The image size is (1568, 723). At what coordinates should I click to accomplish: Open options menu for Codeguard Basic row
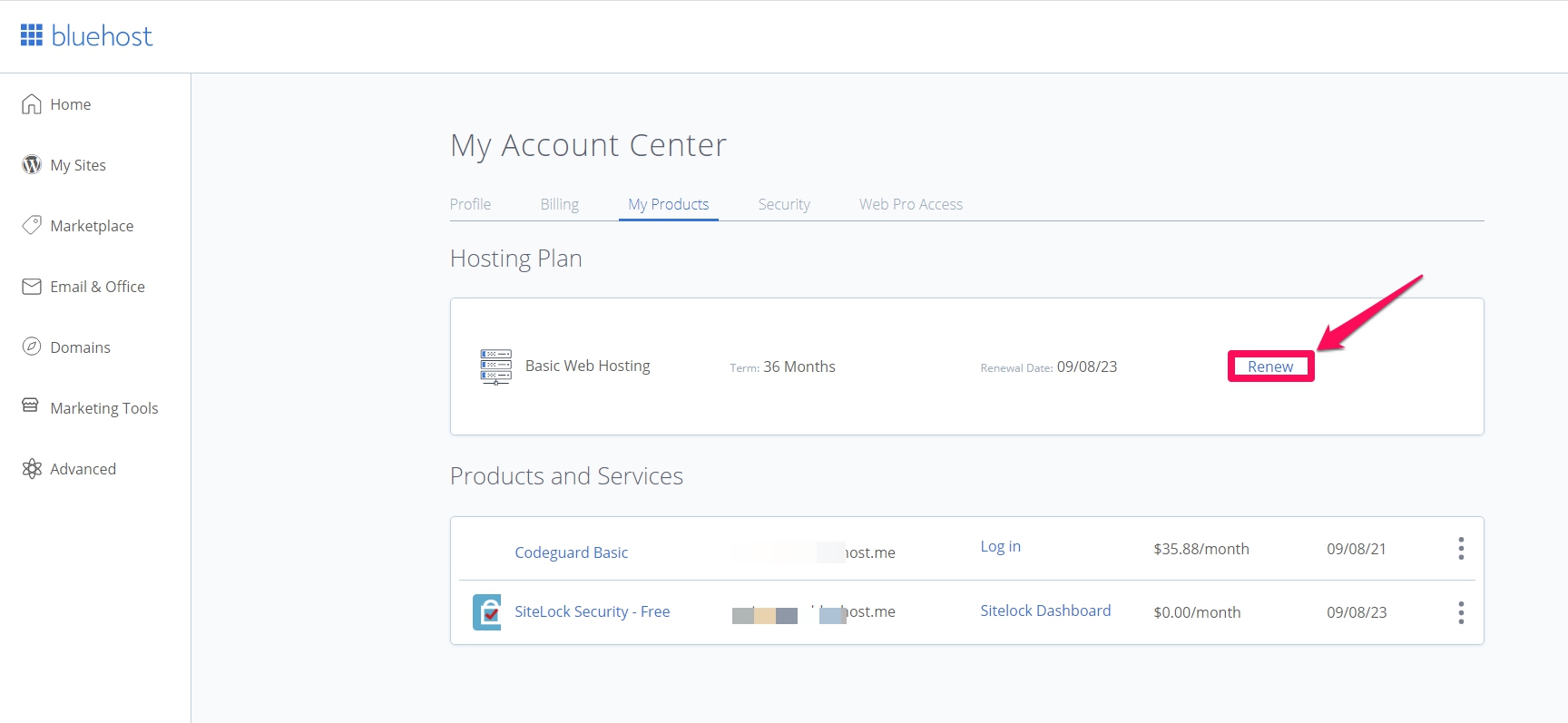coord(1461,549)
